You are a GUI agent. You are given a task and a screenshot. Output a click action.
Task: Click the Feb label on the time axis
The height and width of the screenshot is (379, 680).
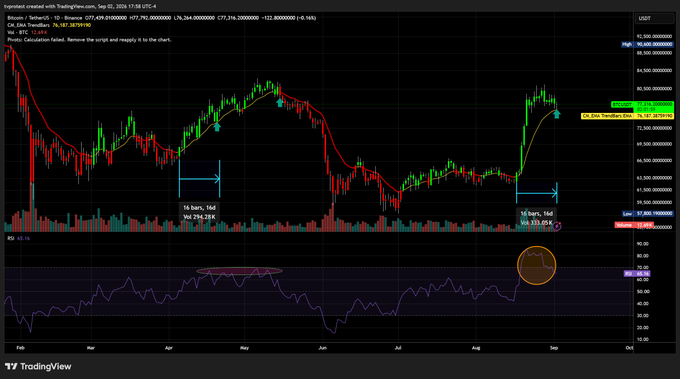20,348
